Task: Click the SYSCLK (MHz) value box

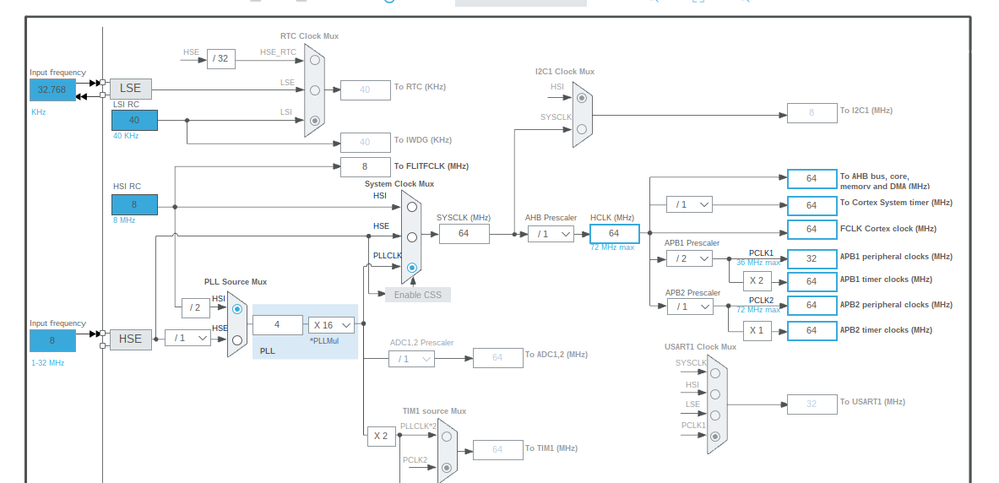Action: point(463,234)
